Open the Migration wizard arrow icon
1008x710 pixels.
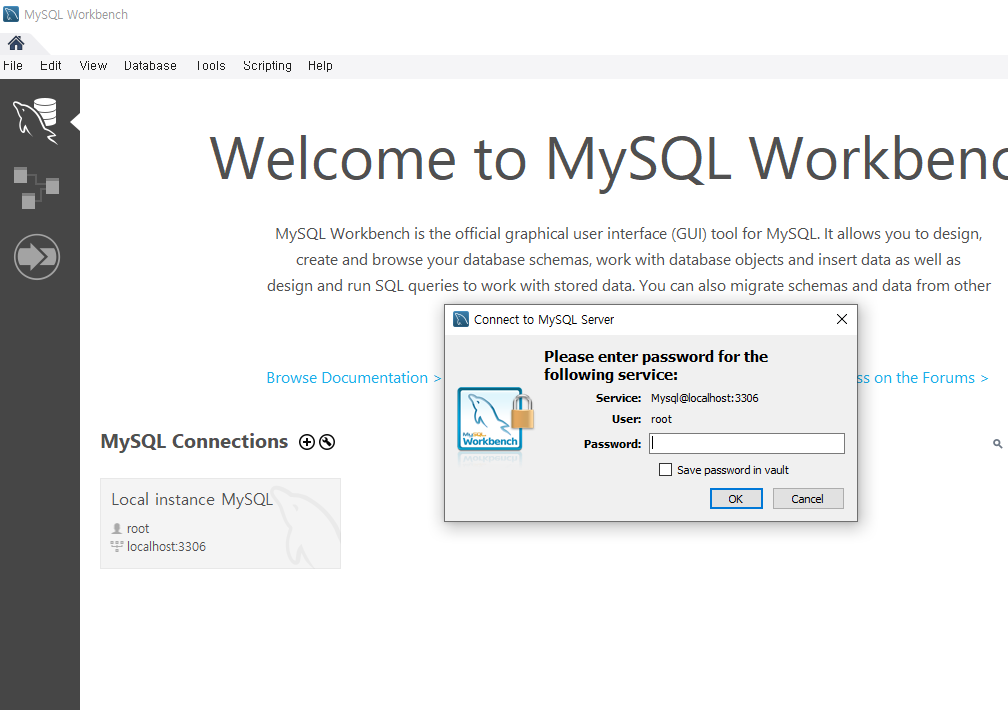point(37,257)
